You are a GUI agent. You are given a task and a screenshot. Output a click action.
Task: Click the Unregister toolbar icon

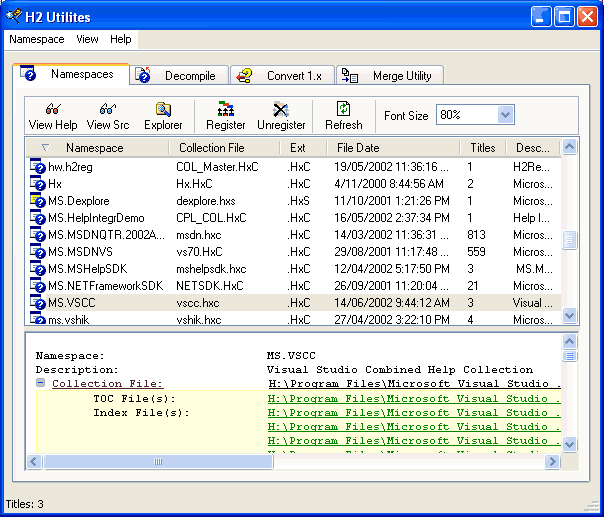tap(281, 109)
